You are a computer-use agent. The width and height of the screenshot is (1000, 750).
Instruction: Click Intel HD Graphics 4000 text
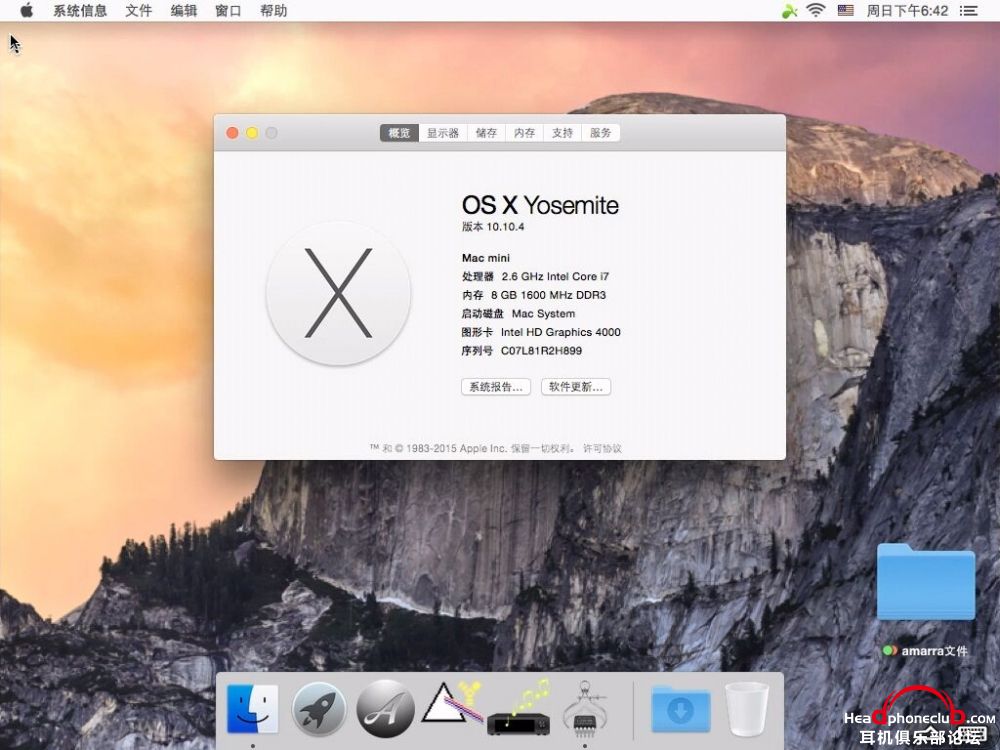point(561,332)
